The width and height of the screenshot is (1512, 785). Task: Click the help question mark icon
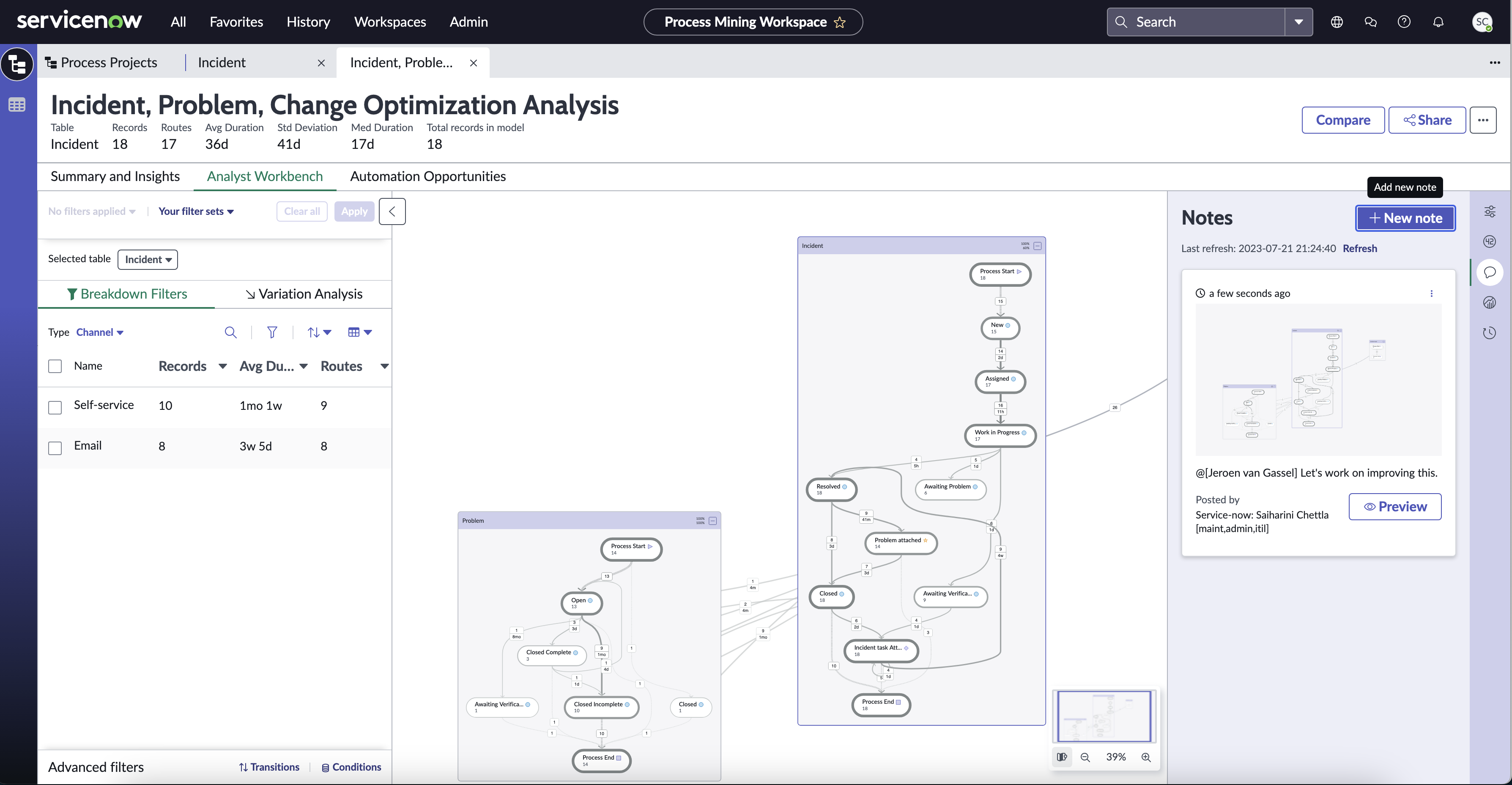[x=1404, y=22]
